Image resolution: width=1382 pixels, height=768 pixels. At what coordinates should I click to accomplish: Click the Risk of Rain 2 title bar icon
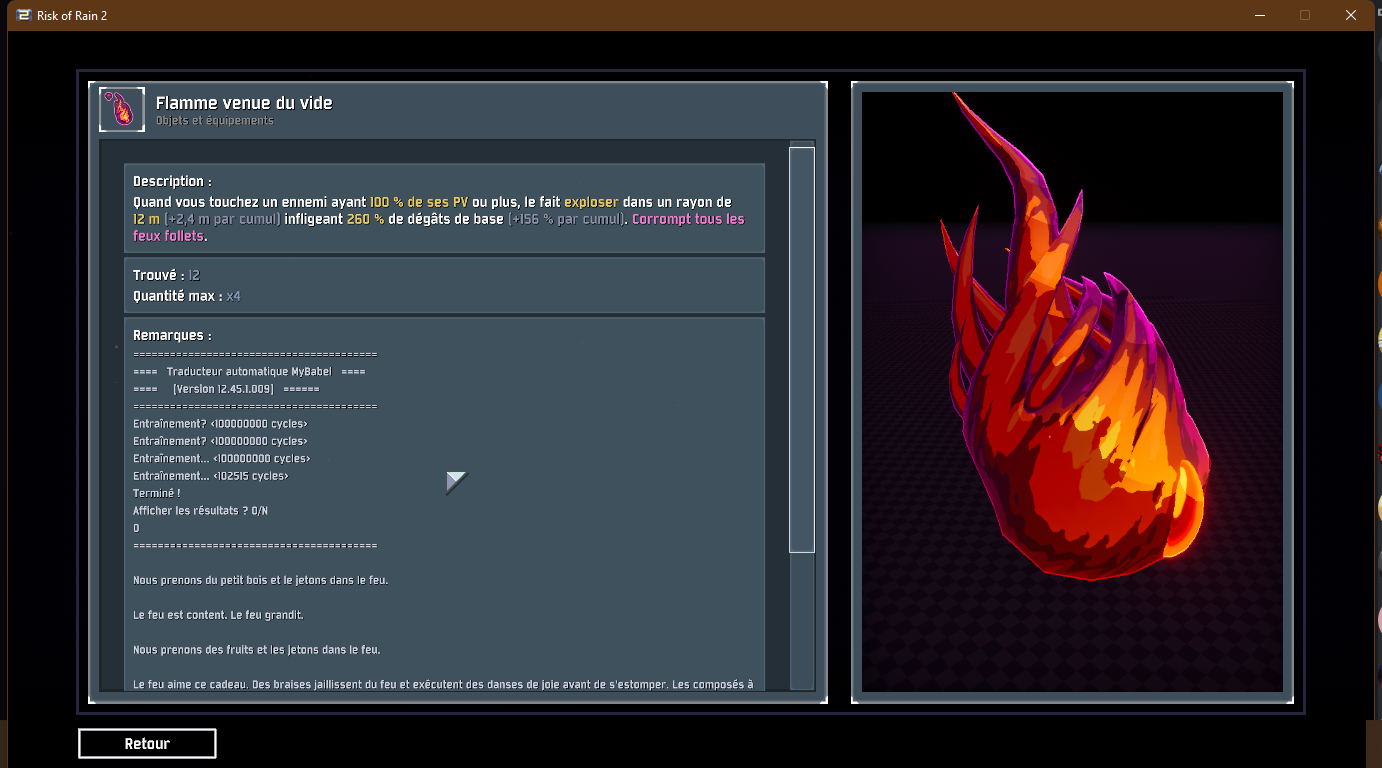pos(24,15)
